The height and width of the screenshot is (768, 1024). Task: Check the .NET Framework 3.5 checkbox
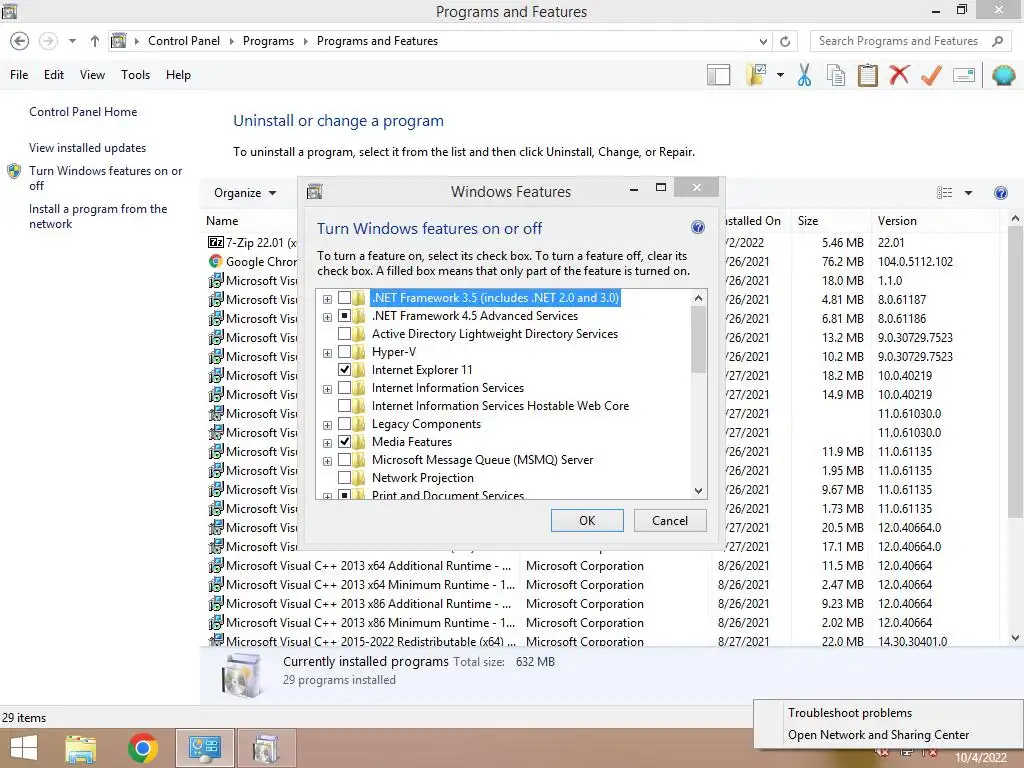[x=344, y=298]
